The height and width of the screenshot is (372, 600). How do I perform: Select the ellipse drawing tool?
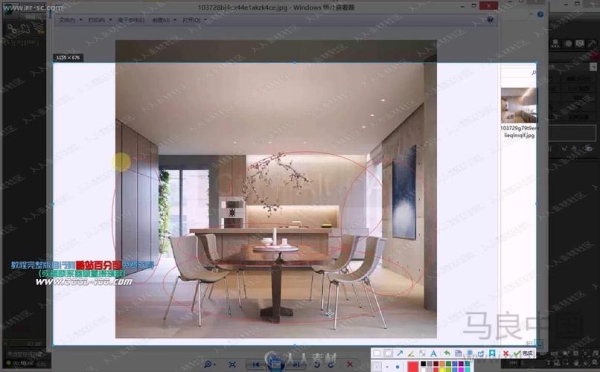coord(388,354)
